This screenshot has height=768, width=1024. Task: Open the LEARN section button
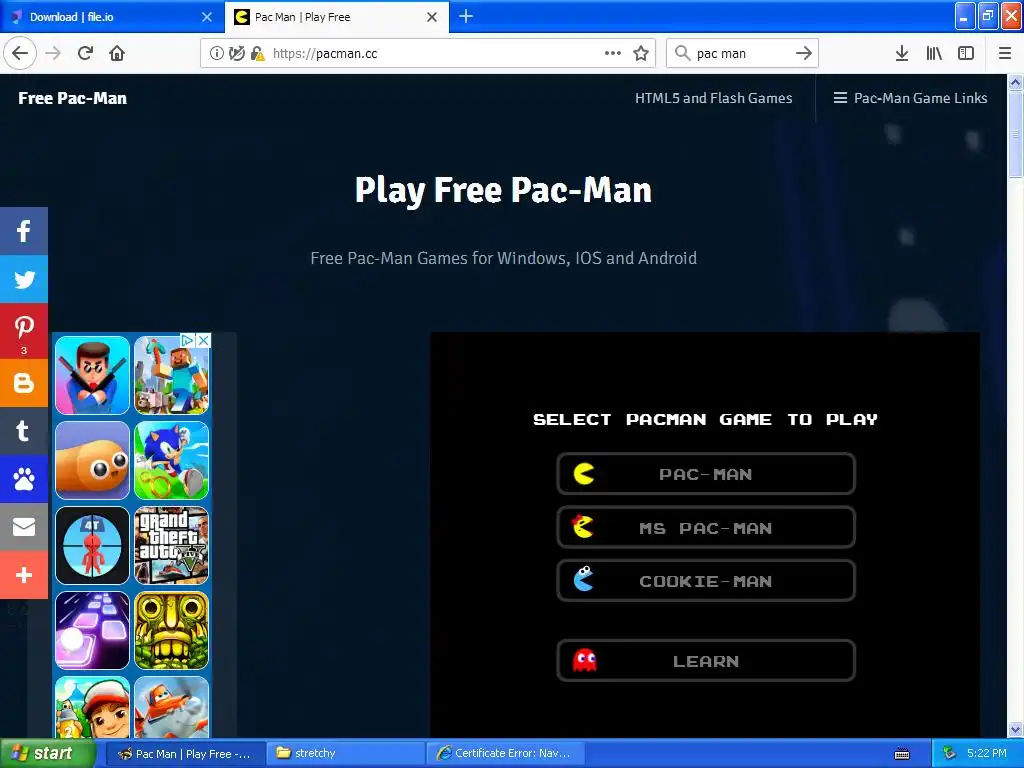pyautogui.click(x=706, y=661)
